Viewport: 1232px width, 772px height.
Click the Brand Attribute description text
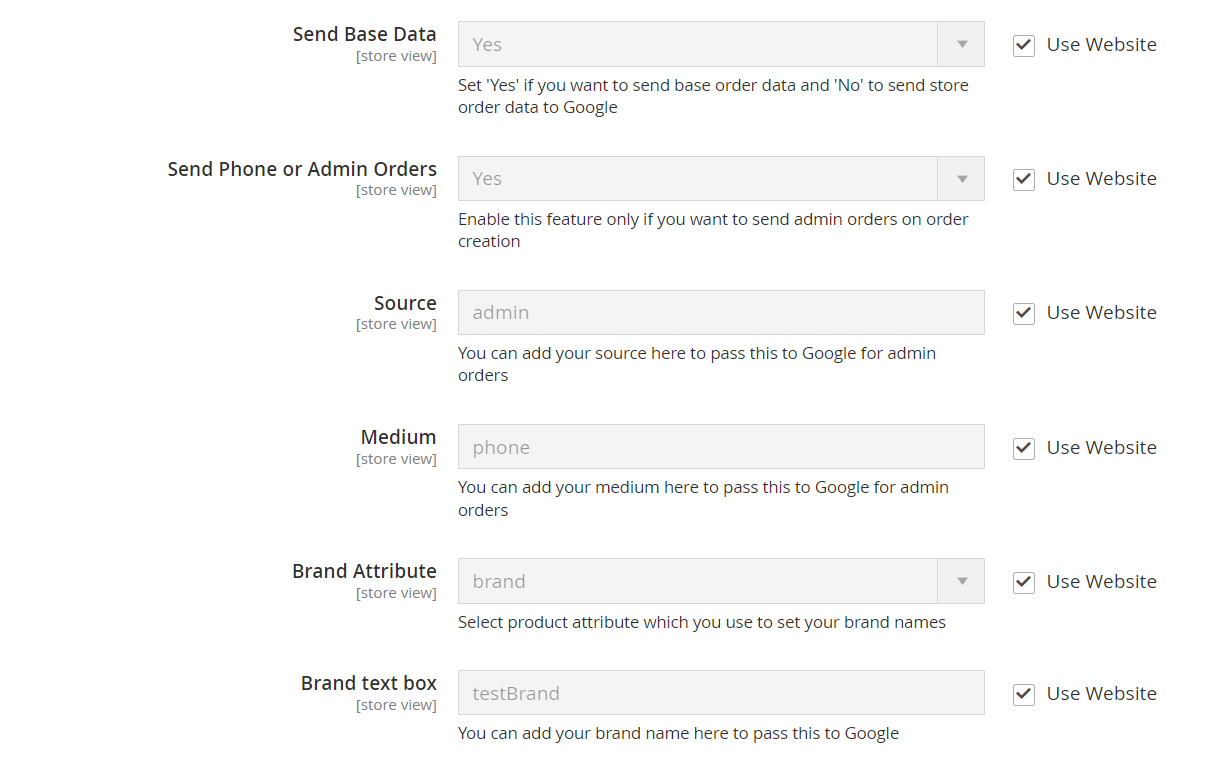(x=701, y=622)
